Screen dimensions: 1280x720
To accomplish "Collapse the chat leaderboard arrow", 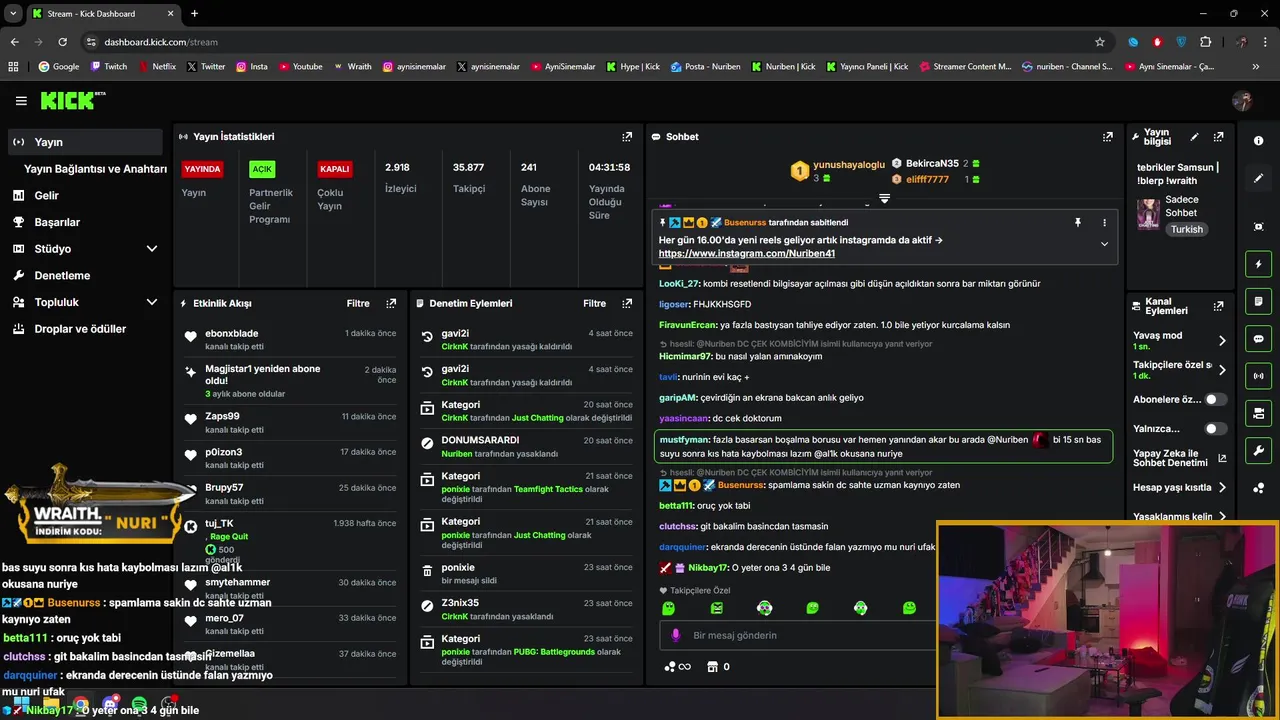I will tap(884, 199).
